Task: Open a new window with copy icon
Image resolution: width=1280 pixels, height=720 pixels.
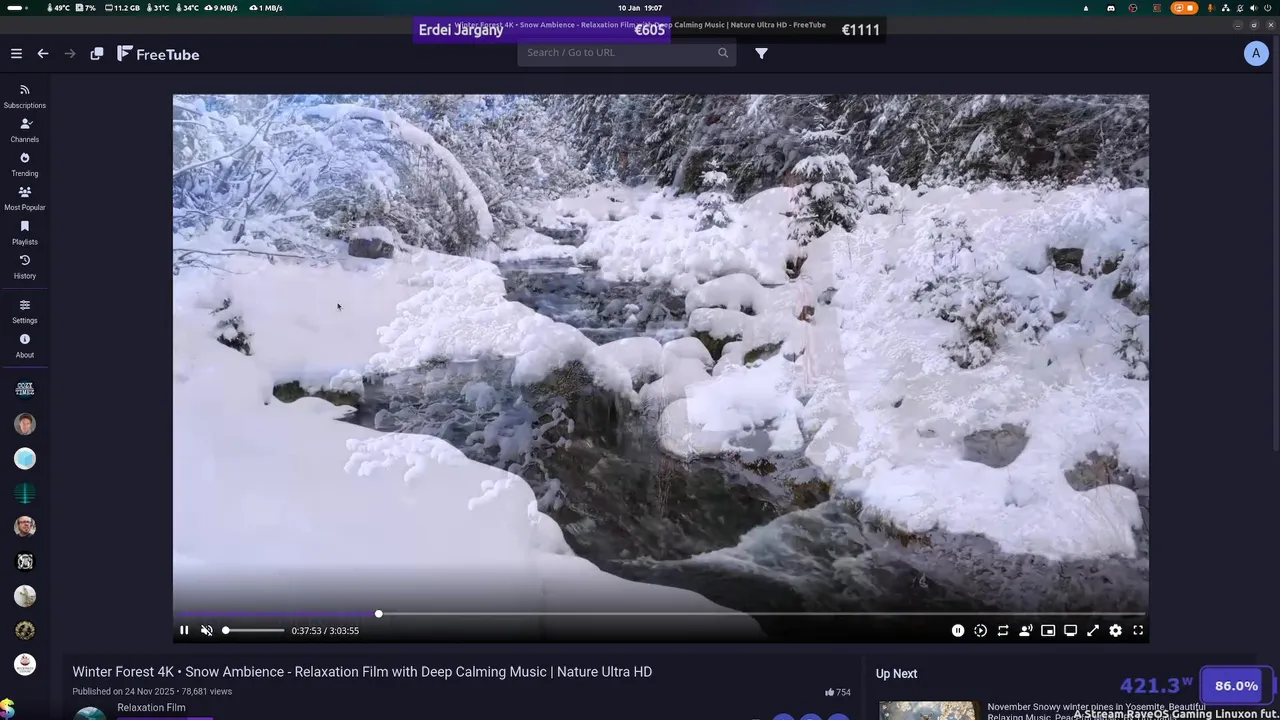Action: coord(97,54)
